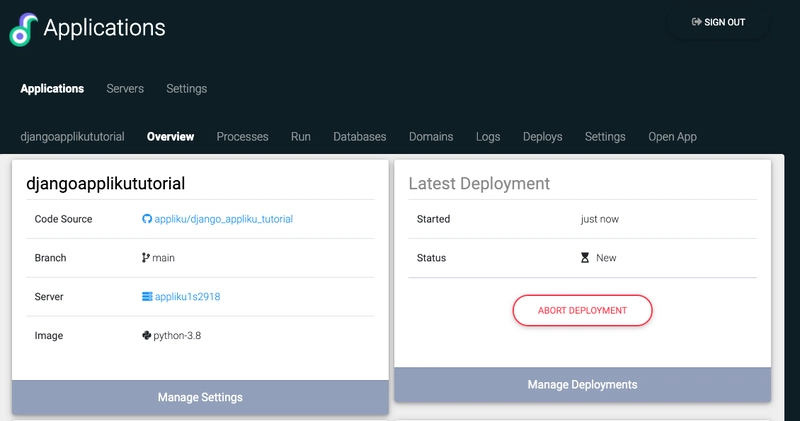Switch to the Overview tab

170,137
